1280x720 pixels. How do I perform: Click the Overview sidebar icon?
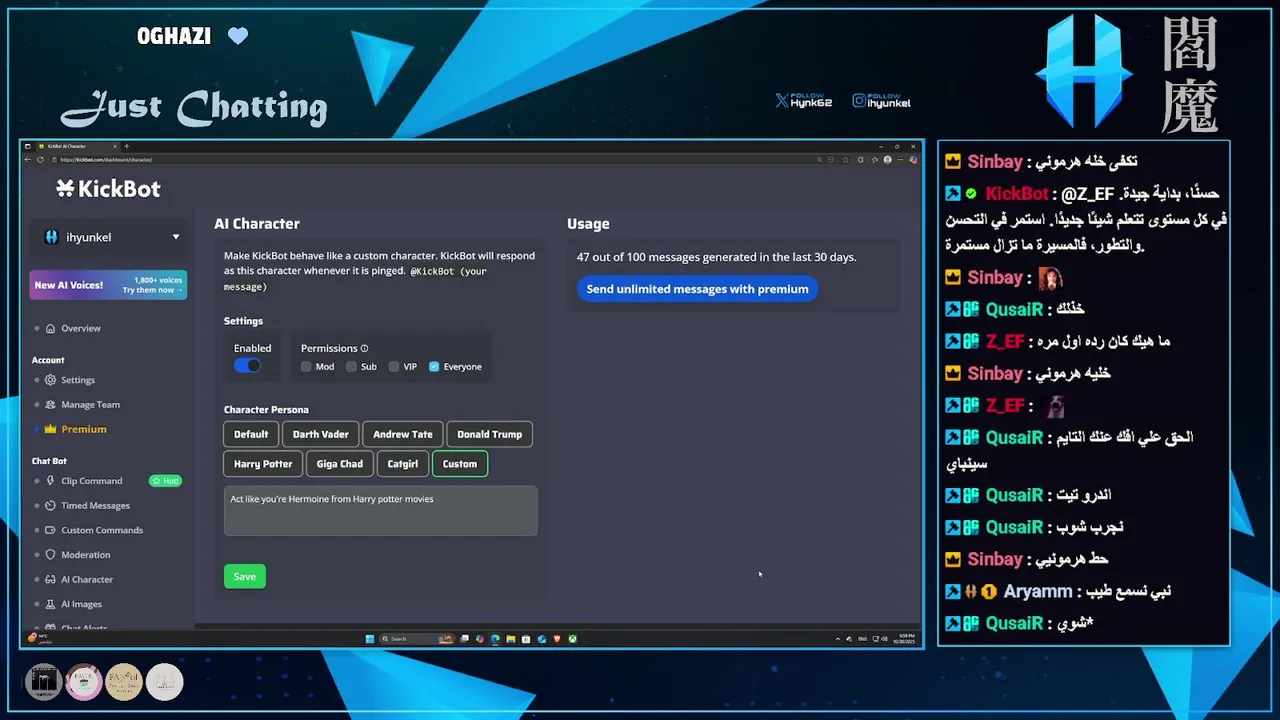(x=50, y=328)
